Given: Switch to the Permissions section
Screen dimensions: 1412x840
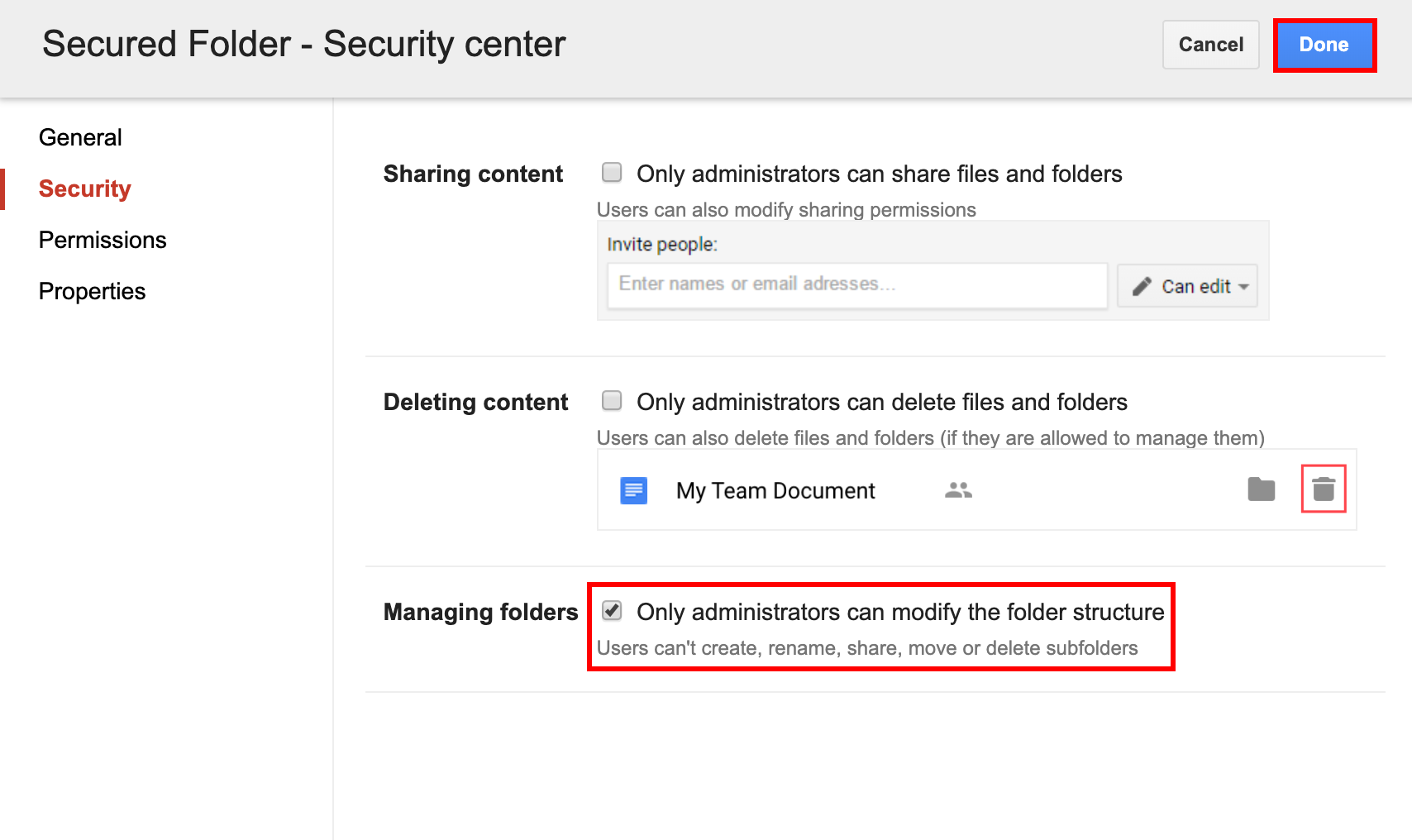Looking at the screenshot, I should pyautogui.click(x=103, y=240).
